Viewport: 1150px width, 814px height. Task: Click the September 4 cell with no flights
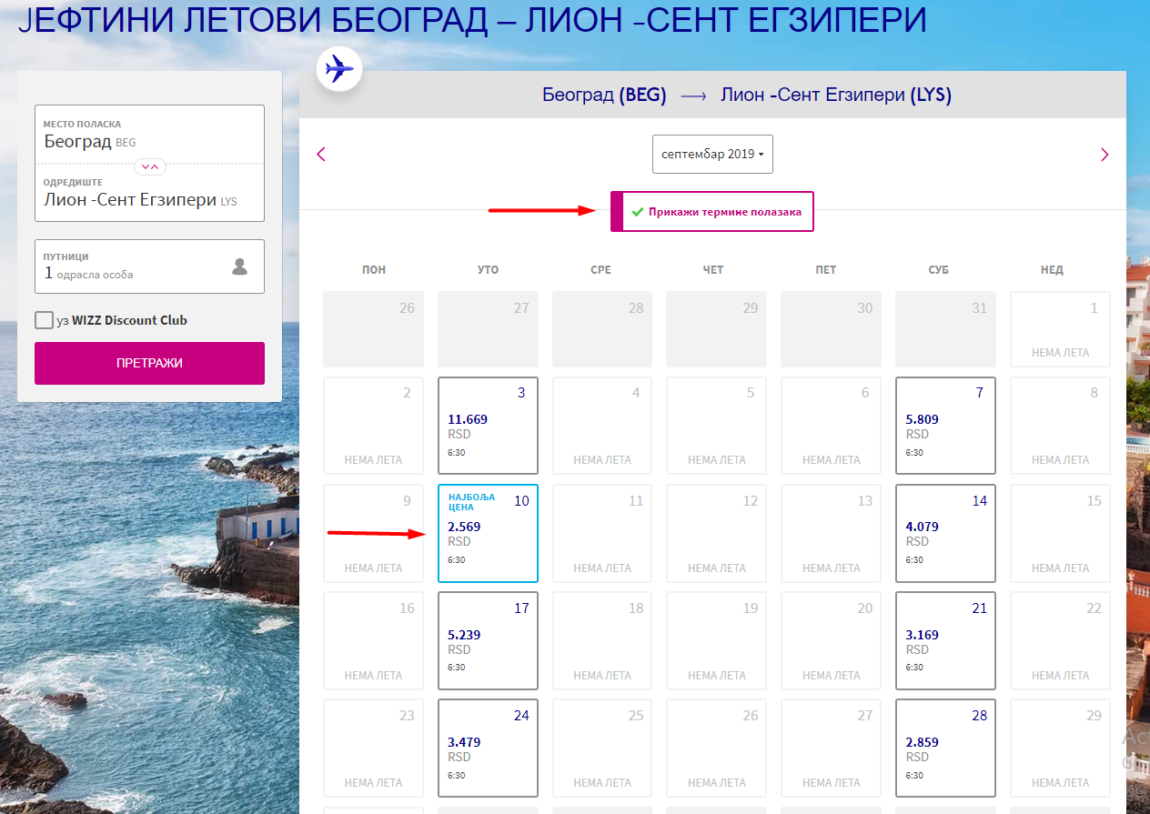[x=602, y=425]
